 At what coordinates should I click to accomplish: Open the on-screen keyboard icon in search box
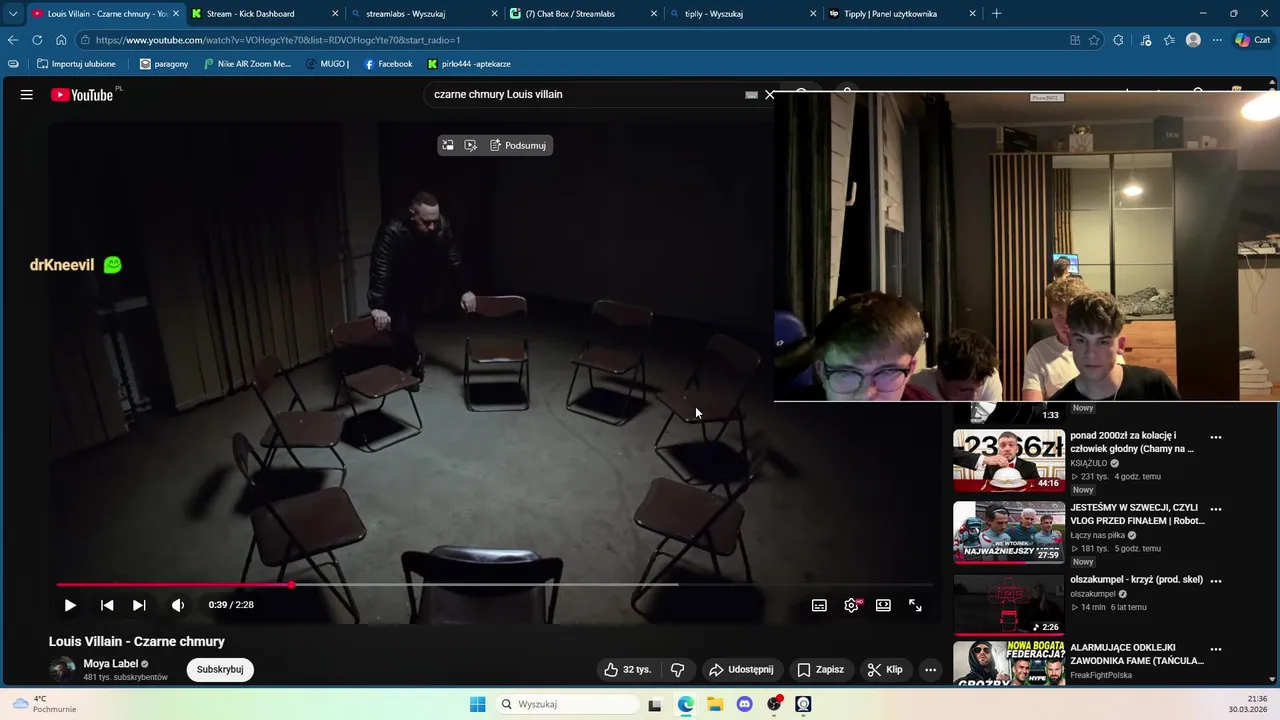(751, 95)
